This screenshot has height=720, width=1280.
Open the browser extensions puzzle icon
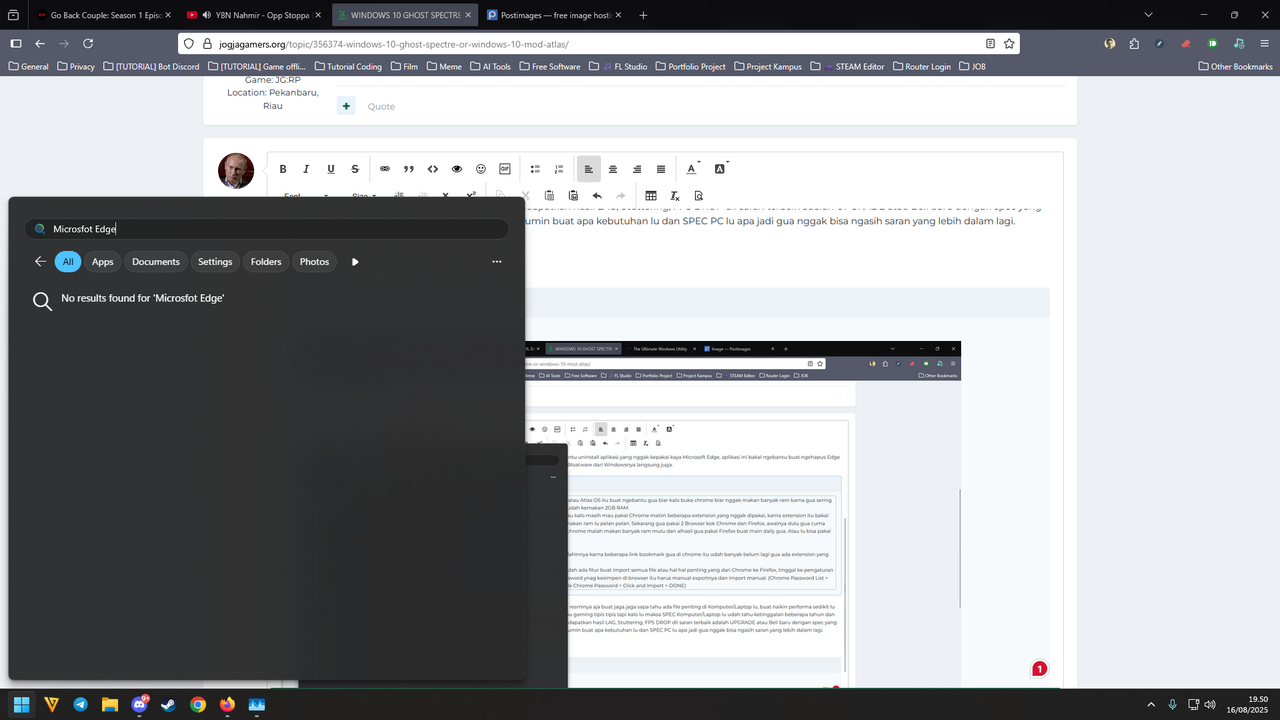pos(1134,44)
